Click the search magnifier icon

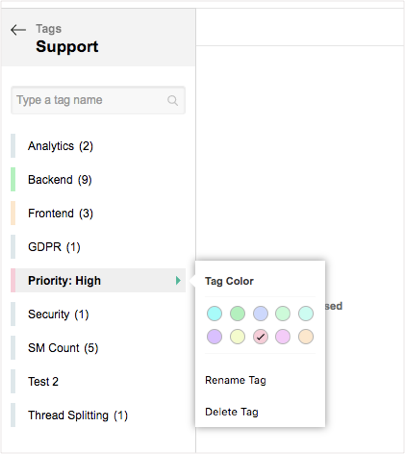click(173, 100)
